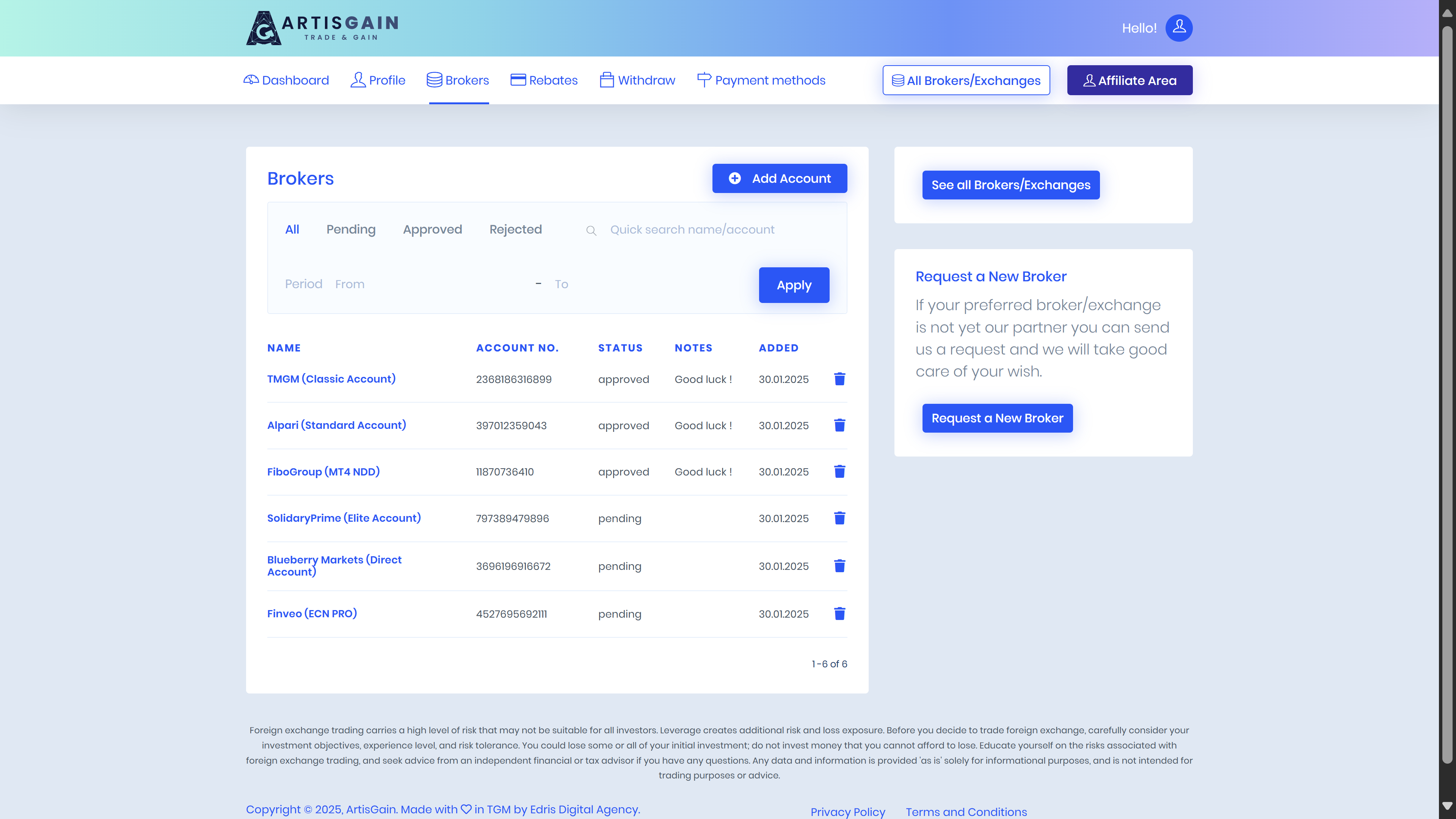Open TMGM (Classic Account) link
This screenshot has height=819, width=1456.
pos(331,379)
